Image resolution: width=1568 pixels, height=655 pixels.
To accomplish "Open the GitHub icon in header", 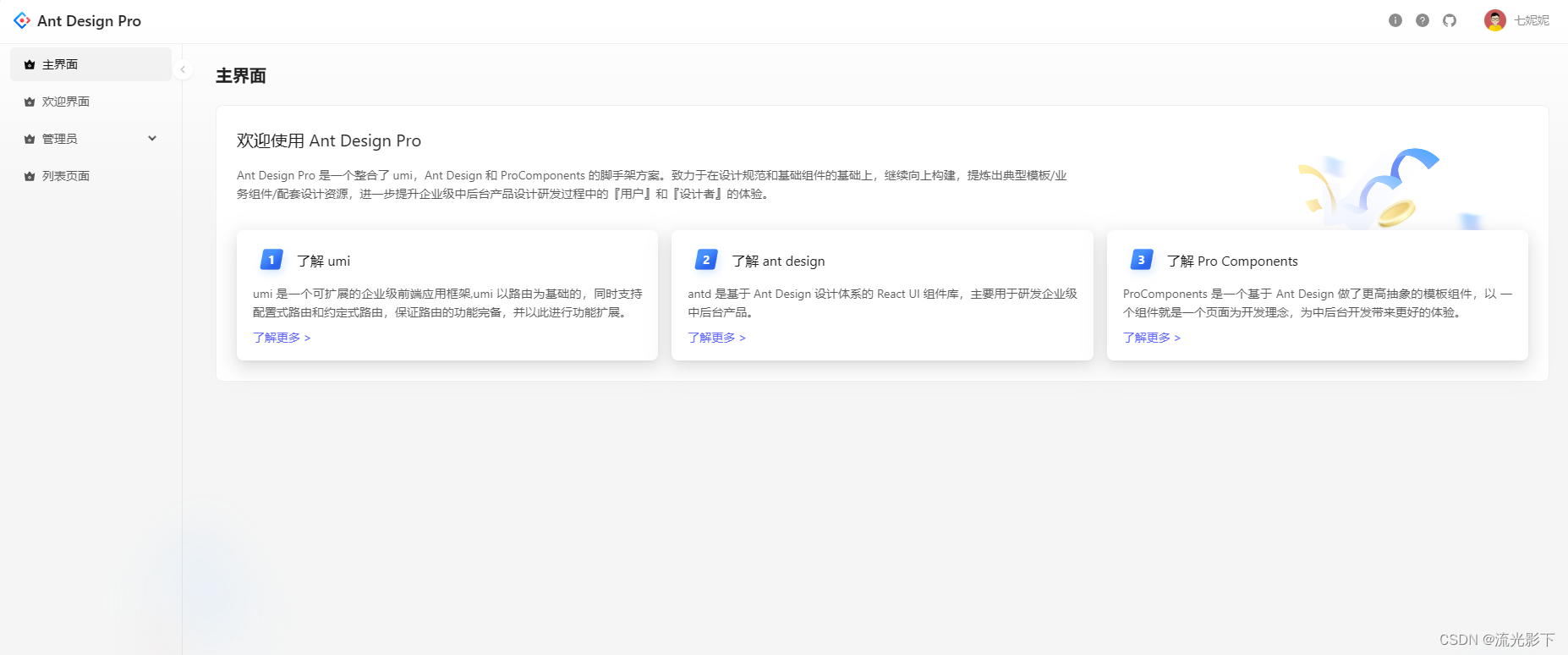I will 1450,20.
